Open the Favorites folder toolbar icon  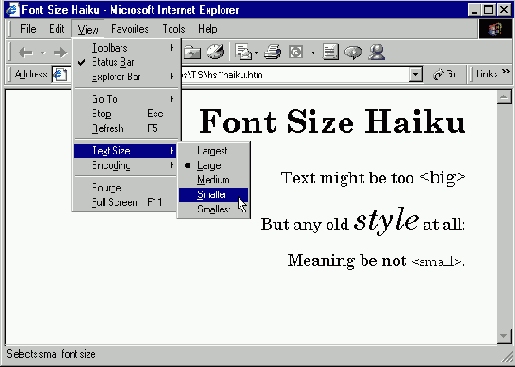coord(192,52)
